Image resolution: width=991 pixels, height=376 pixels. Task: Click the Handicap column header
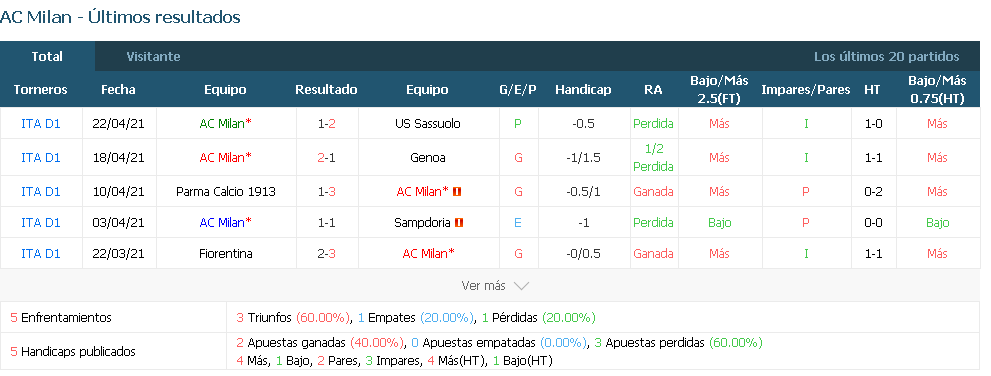583,90
